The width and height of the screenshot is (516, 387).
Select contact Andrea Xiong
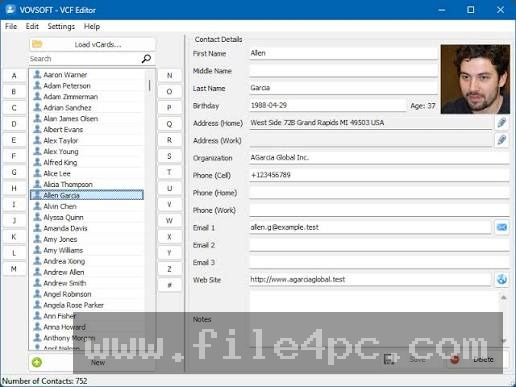tap(87, 261)
